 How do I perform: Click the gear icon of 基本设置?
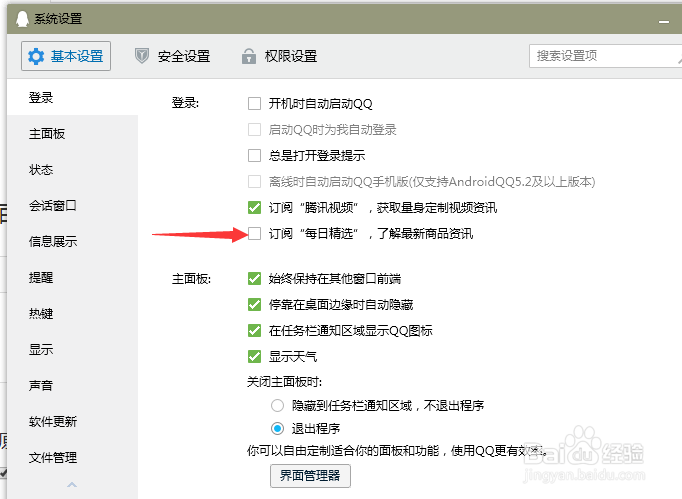point(36,57)
